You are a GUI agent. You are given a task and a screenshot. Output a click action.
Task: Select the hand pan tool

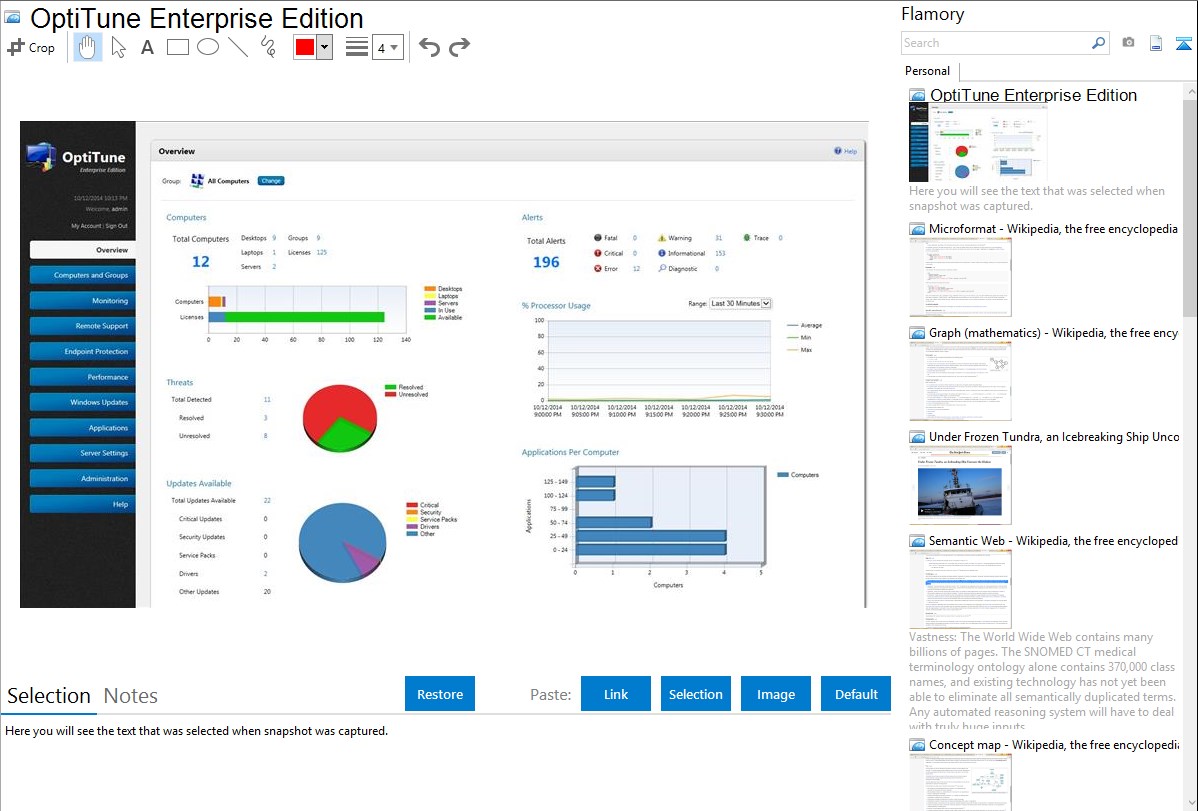[x=87, y=47]
